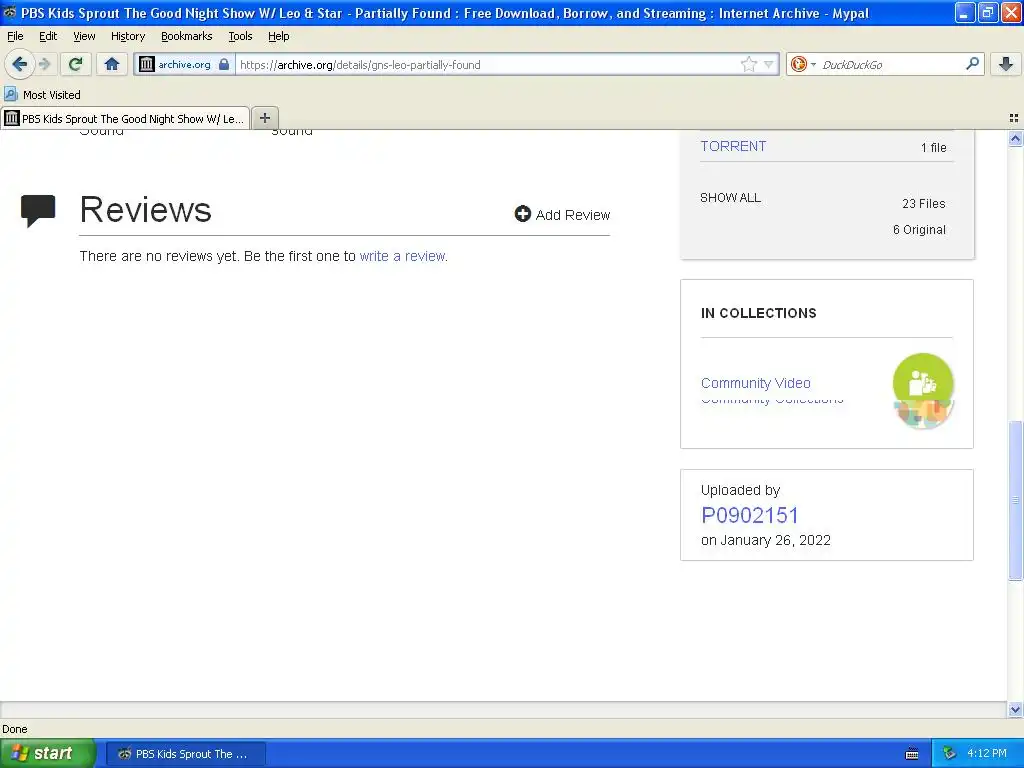Click the tab groups grid icon
1024x768 pixels.
(x=1014, y=118)
